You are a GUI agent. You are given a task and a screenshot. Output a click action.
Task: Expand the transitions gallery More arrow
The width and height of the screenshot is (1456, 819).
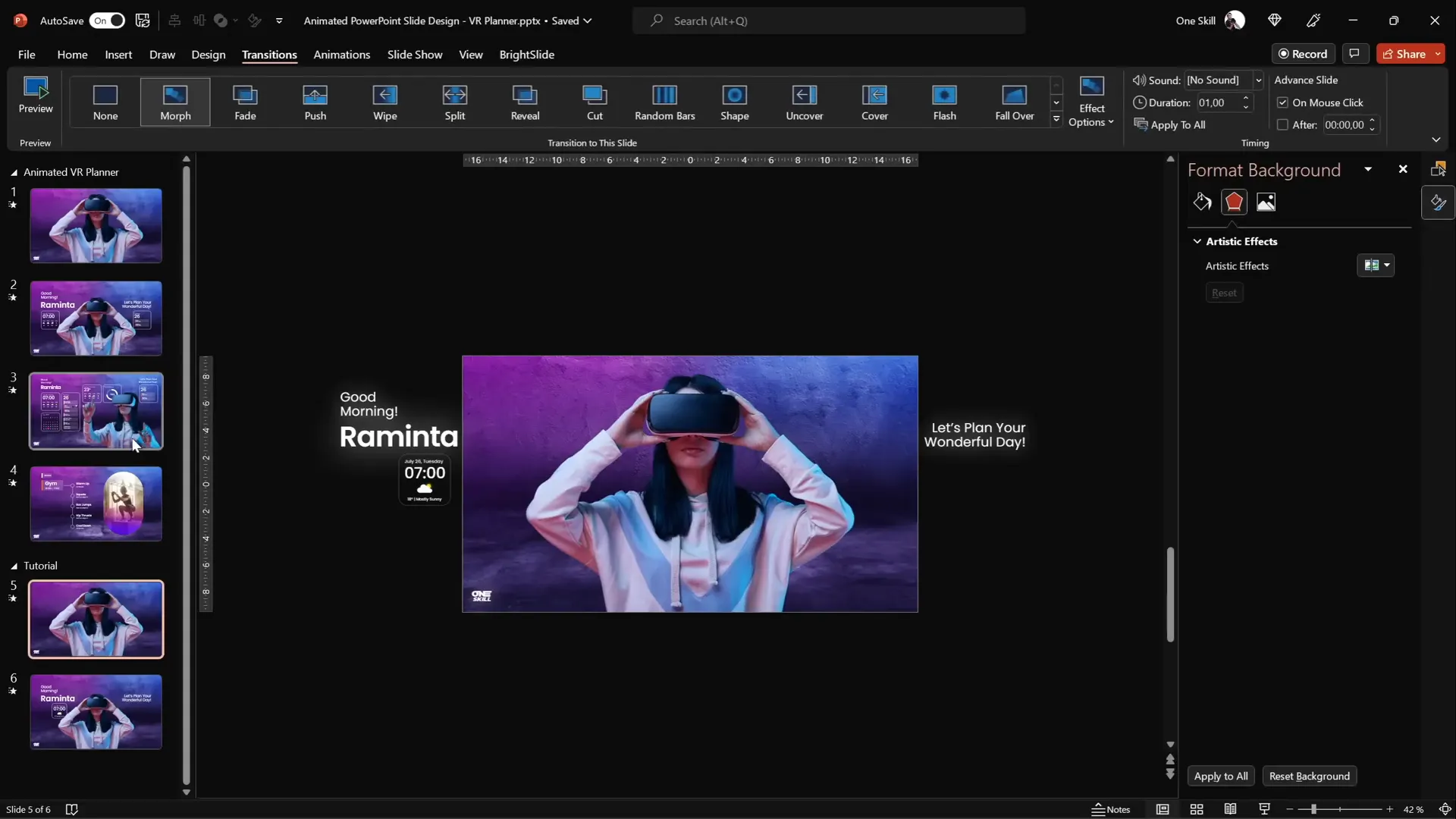click(1056, 119)
